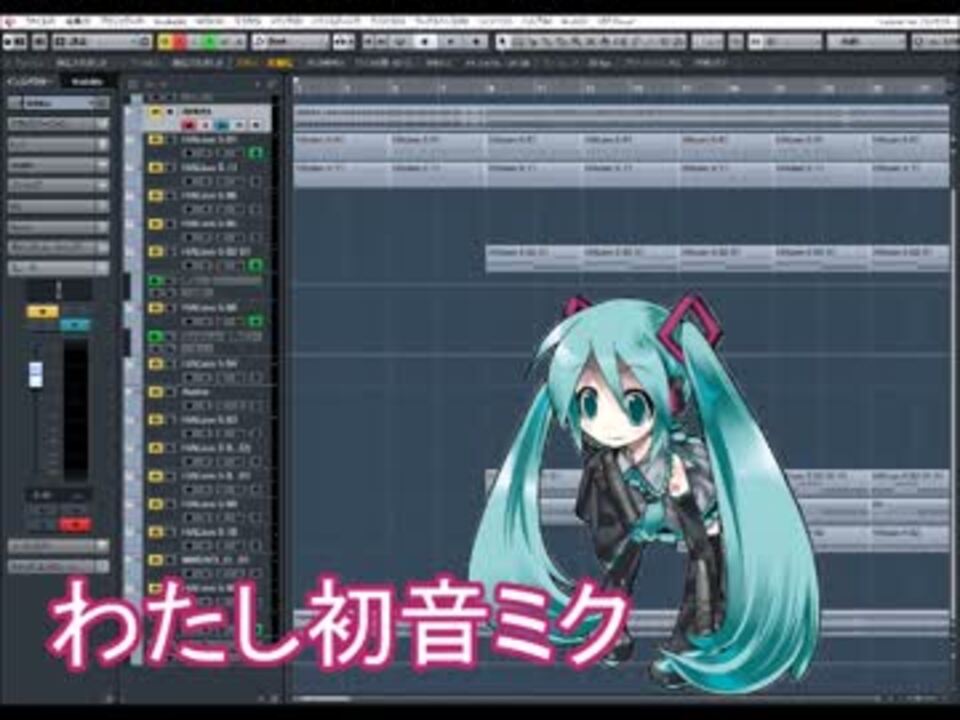Switch to the インスペクター tab
This screenshot has height=720, width=960.
click(x=29, y=81)
